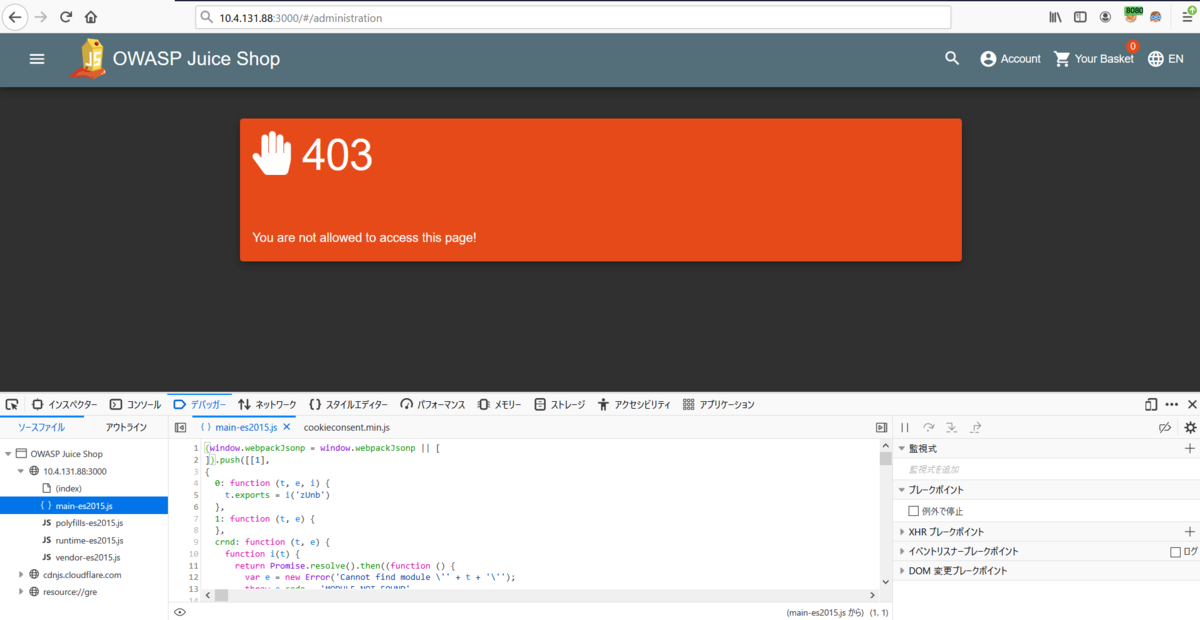Open the devtools three-dot options menu
Screen dimensions: 1200x620
click(x=1171, y=404)
